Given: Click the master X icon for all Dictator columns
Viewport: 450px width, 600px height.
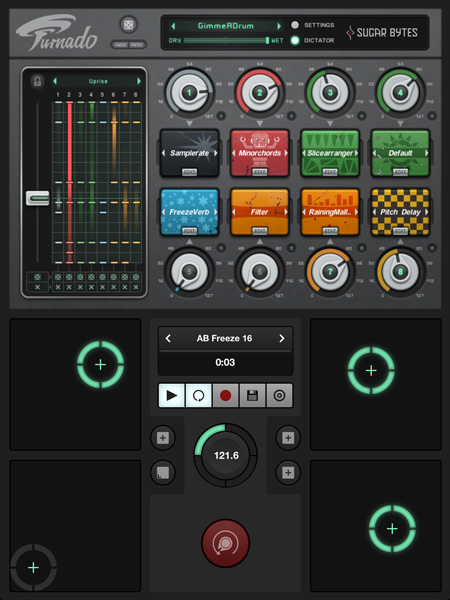Looking at the screenshot, I should pyautogui.click(x=38, y=287).
